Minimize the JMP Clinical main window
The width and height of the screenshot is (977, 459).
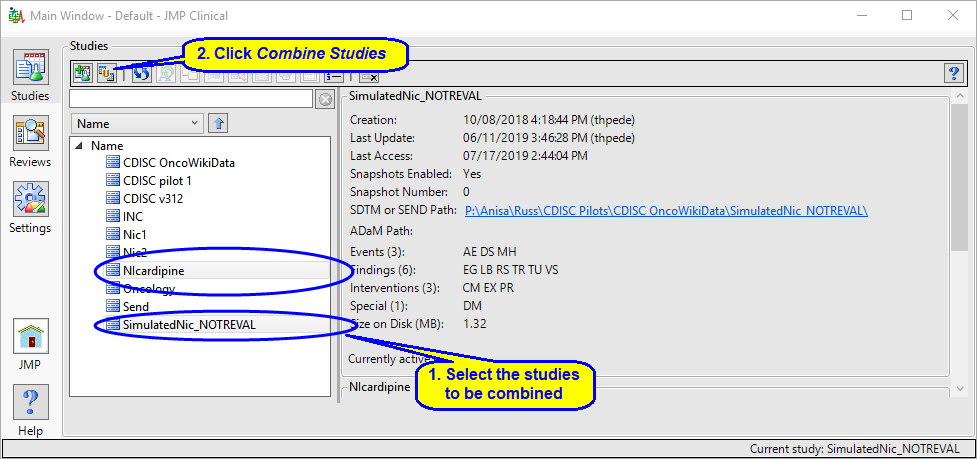pos(862,16)
